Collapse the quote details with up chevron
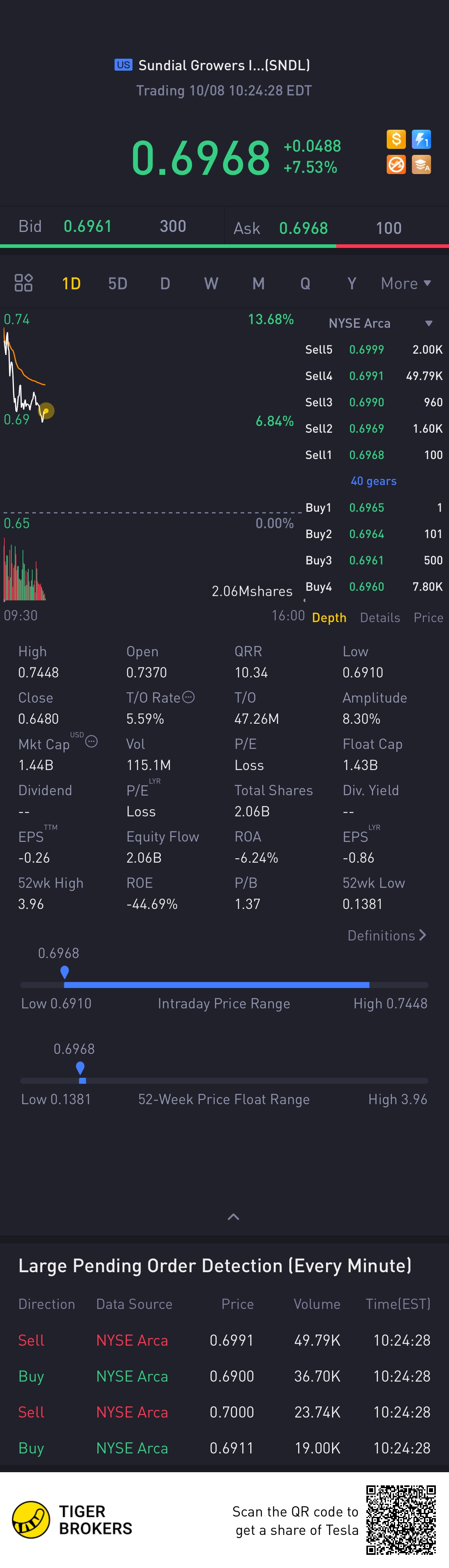 [x=233, y=1217]
